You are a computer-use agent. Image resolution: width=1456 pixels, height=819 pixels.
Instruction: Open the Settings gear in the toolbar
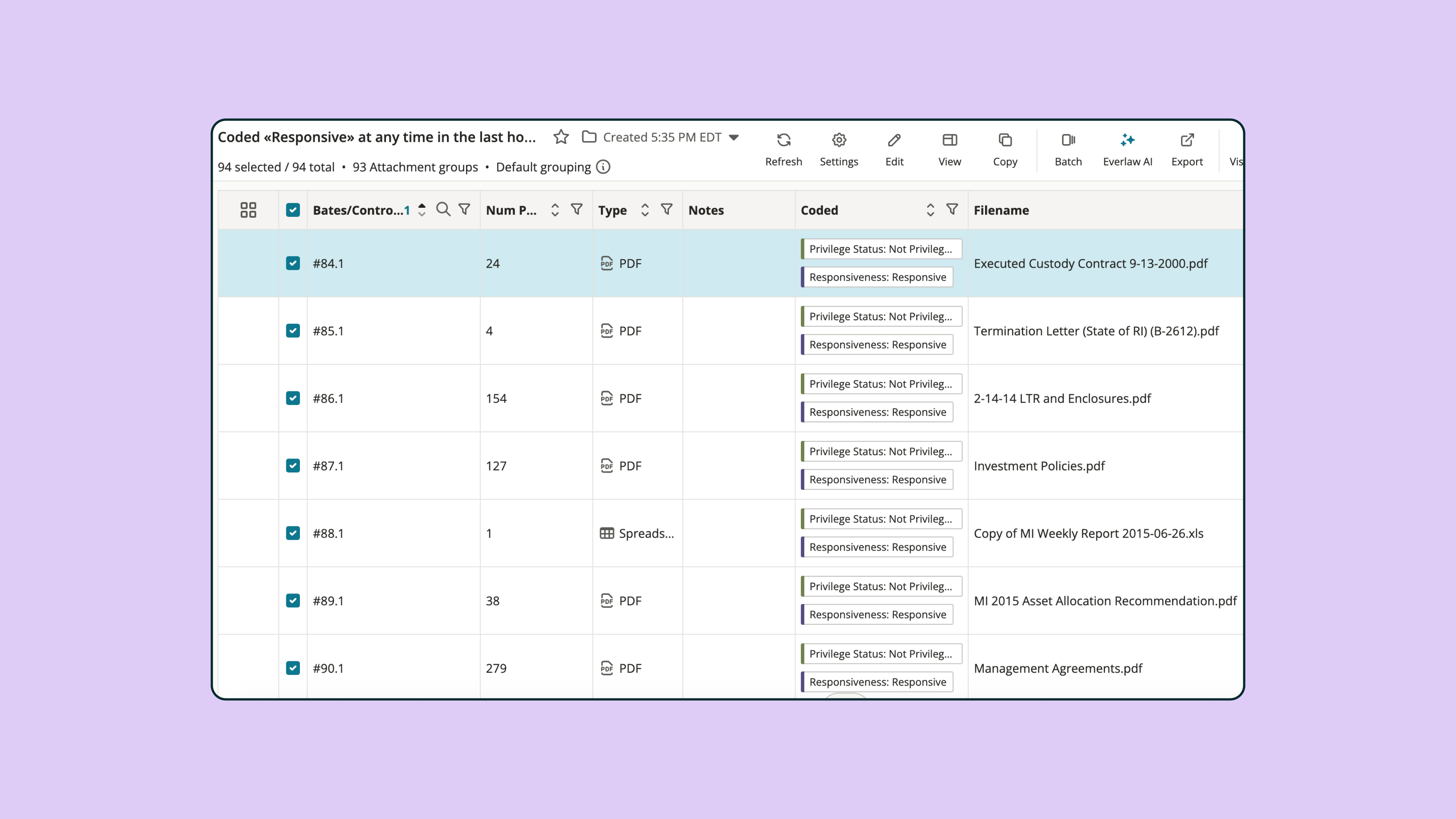tap(839, 140)
